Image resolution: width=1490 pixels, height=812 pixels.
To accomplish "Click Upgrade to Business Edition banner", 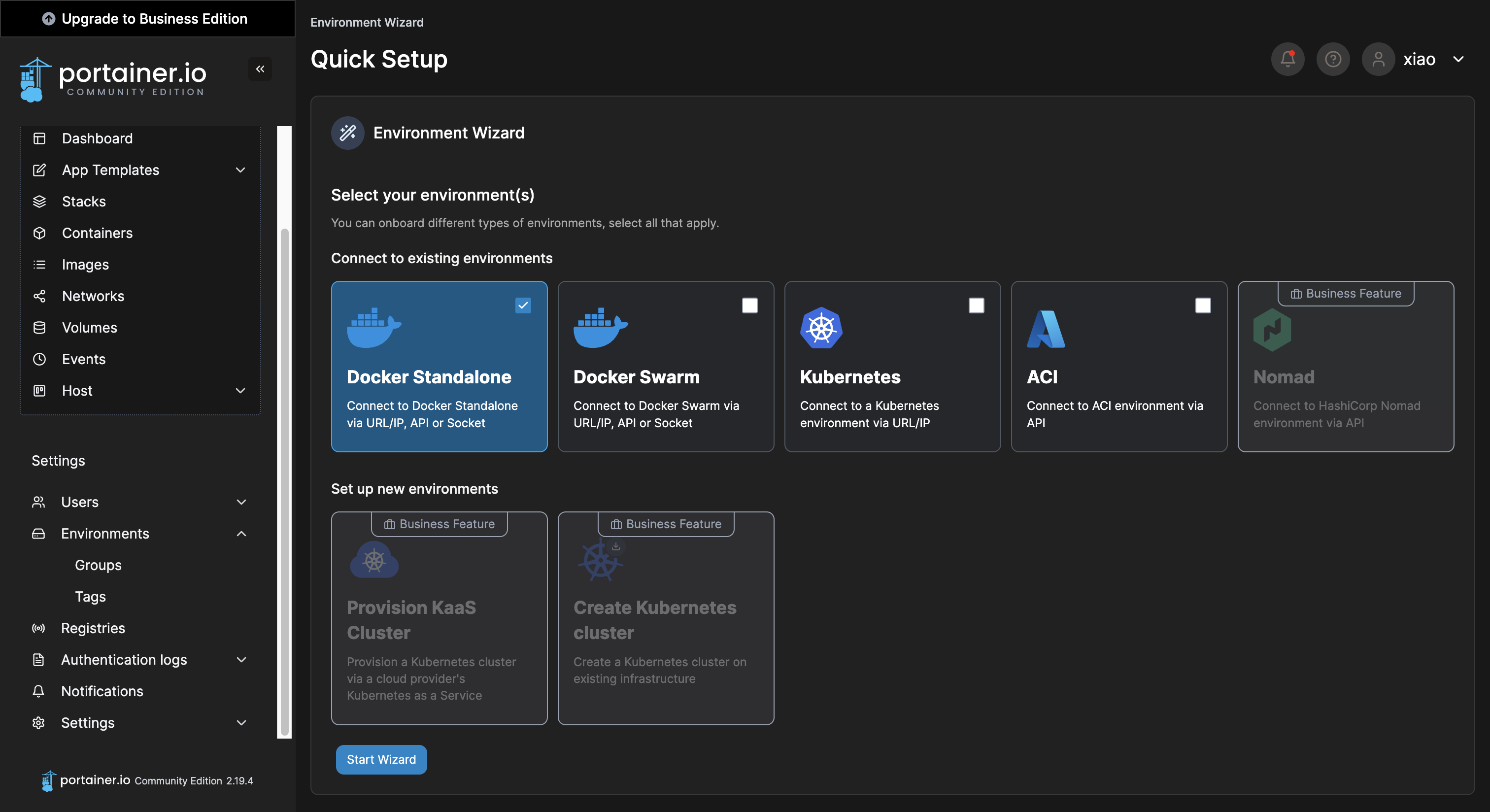I will click(147, 19).
